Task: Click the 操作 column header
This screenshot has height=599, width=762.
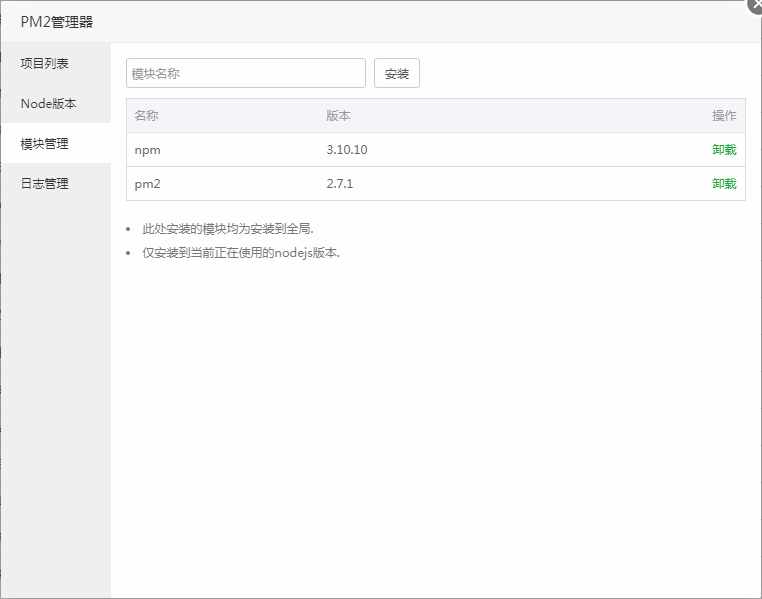Action: pos(724,116)
